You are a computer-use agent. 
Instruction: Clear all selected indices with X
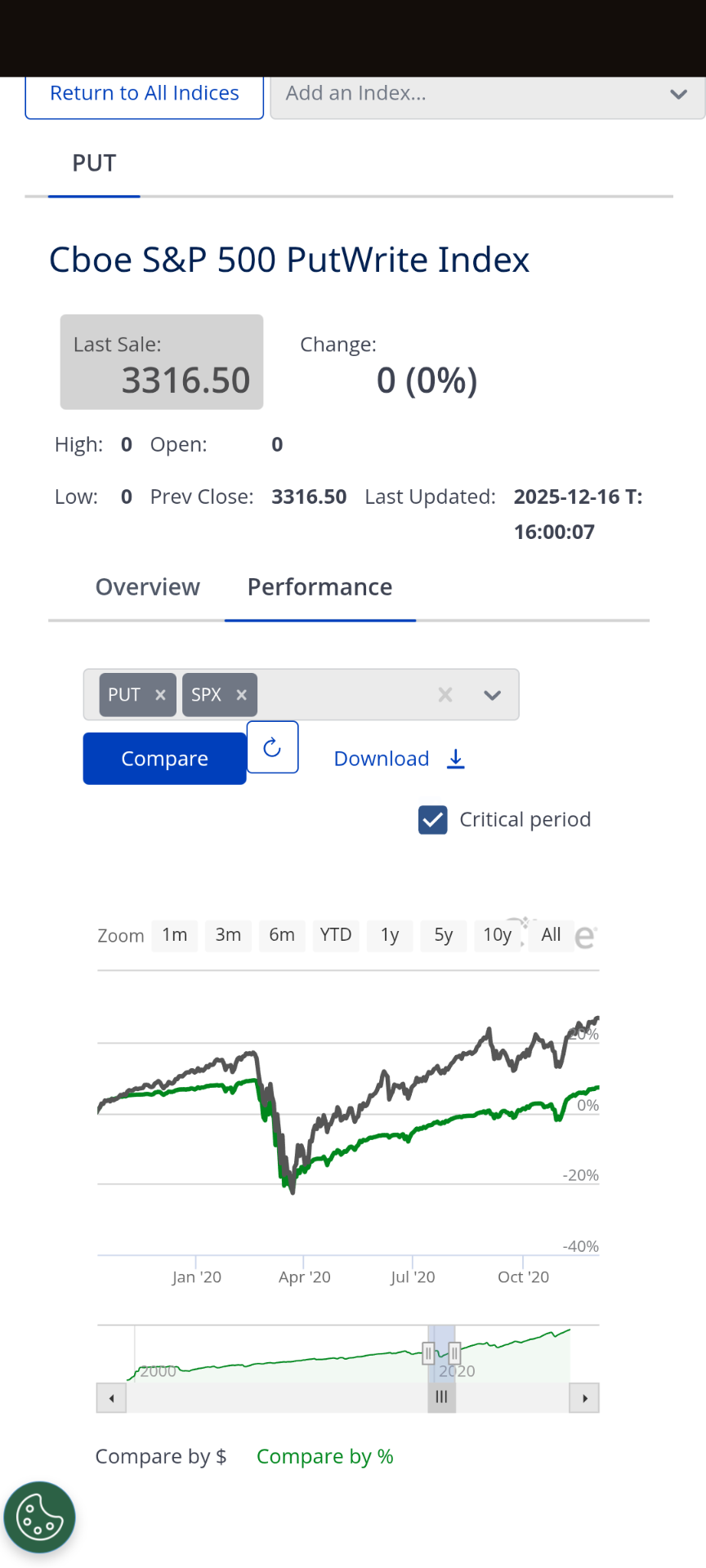click(445, 695)
